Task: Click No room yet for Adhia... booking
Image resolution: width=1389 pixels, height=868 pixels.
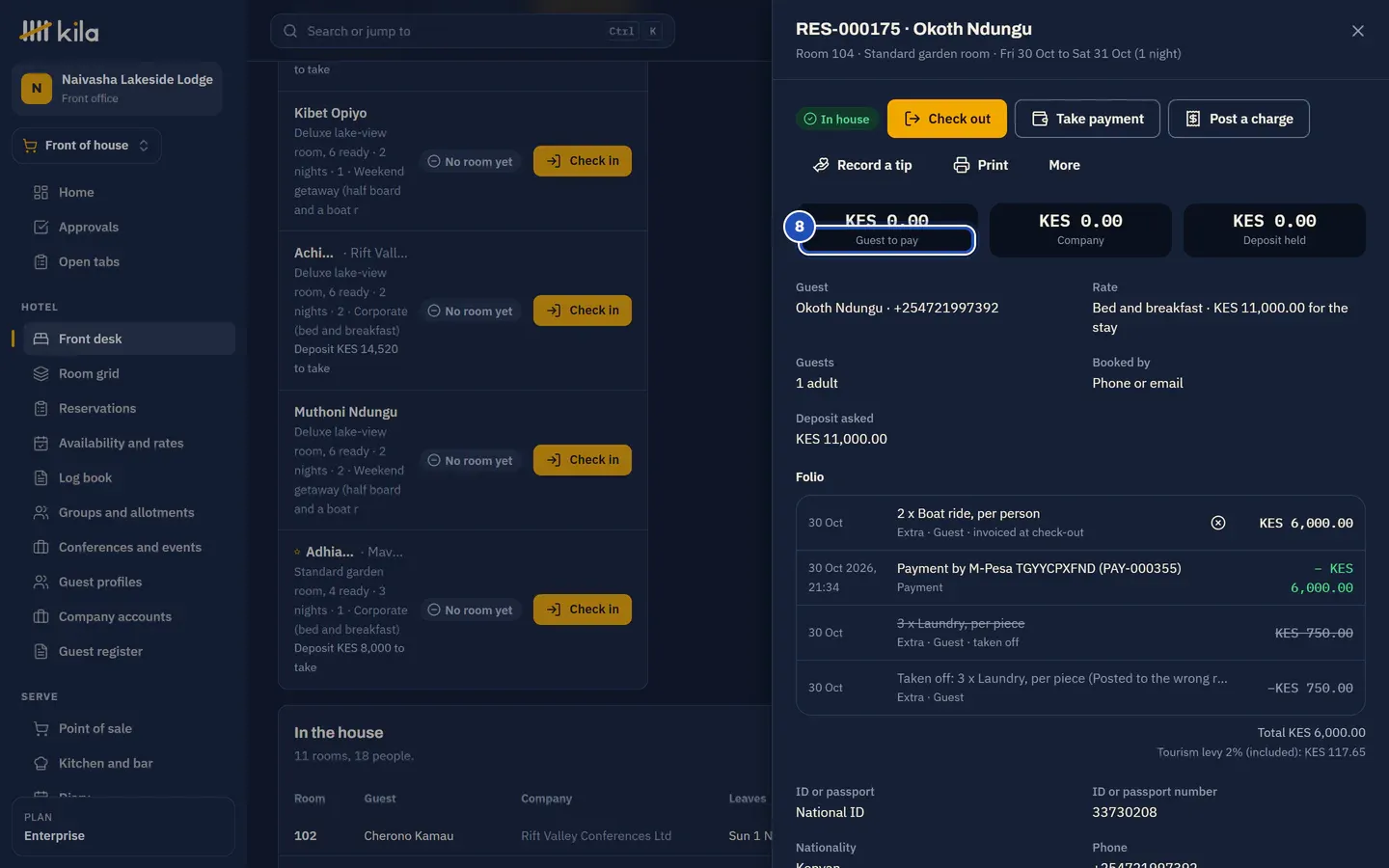Action: pos(470,610)
